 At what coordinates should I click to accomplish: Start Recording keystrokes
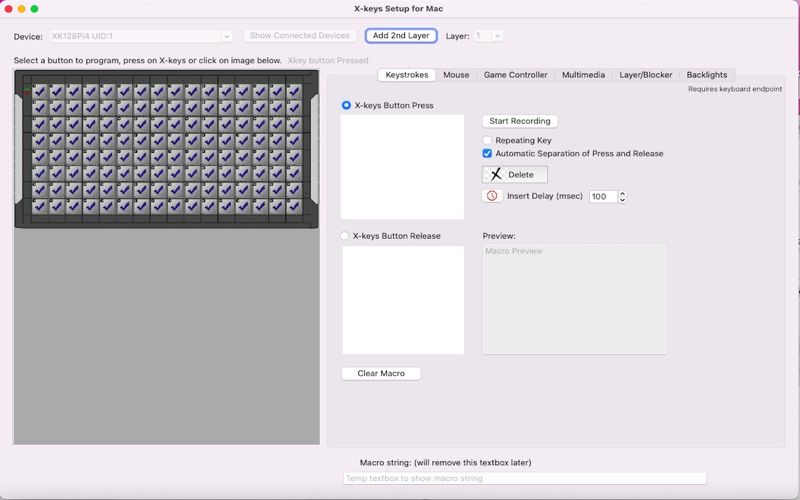pos(519,121)
